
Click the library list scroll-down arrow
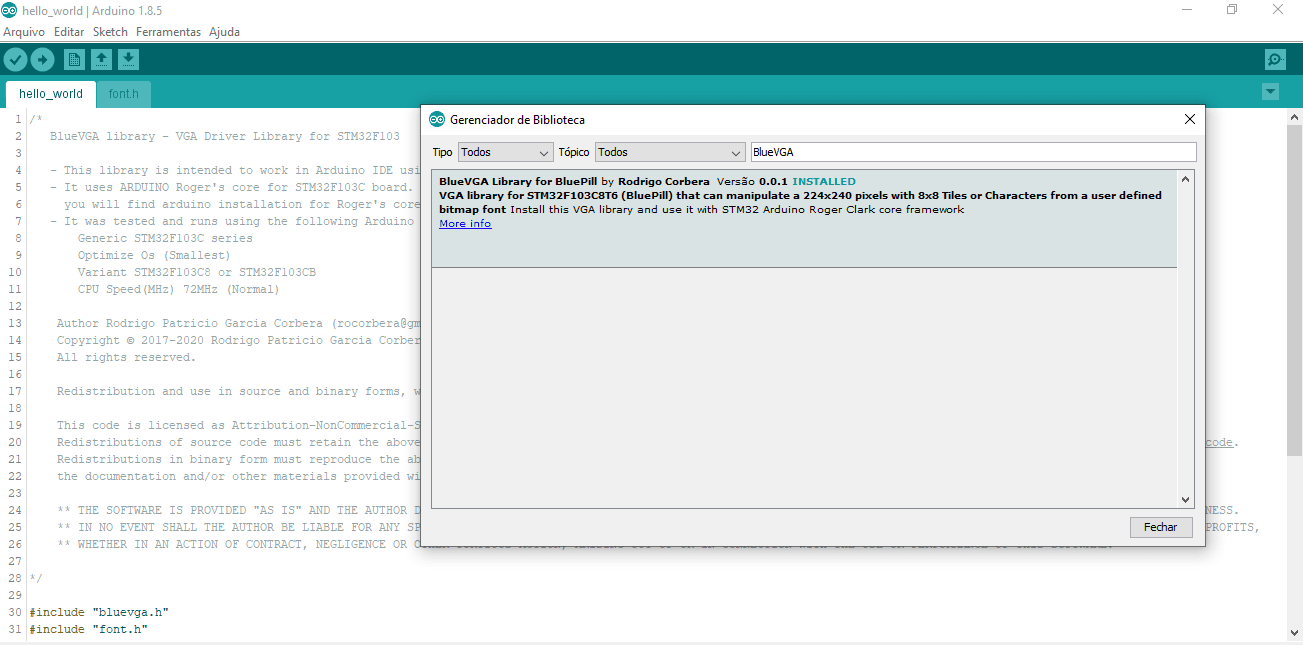tap(1186, 500)
